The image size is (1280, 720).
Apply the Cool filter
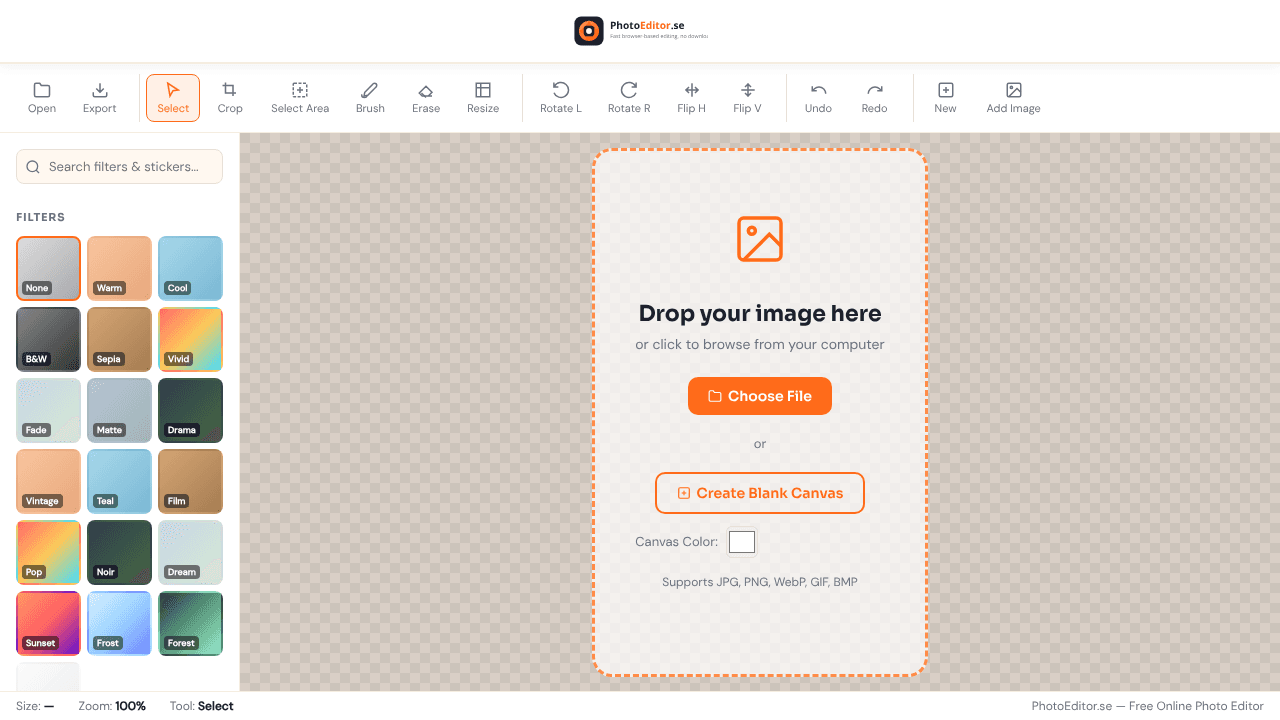tap(190, 268)
